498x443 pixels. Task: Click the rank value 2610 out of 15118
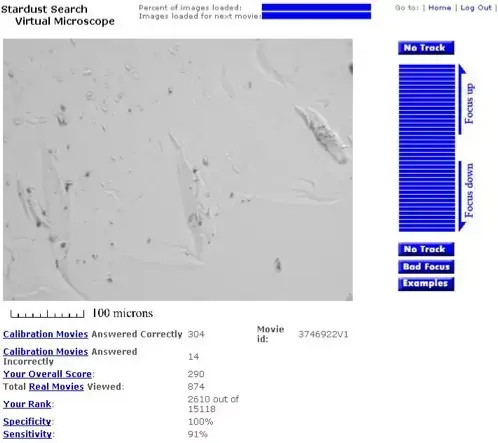[x=213, y=404]
